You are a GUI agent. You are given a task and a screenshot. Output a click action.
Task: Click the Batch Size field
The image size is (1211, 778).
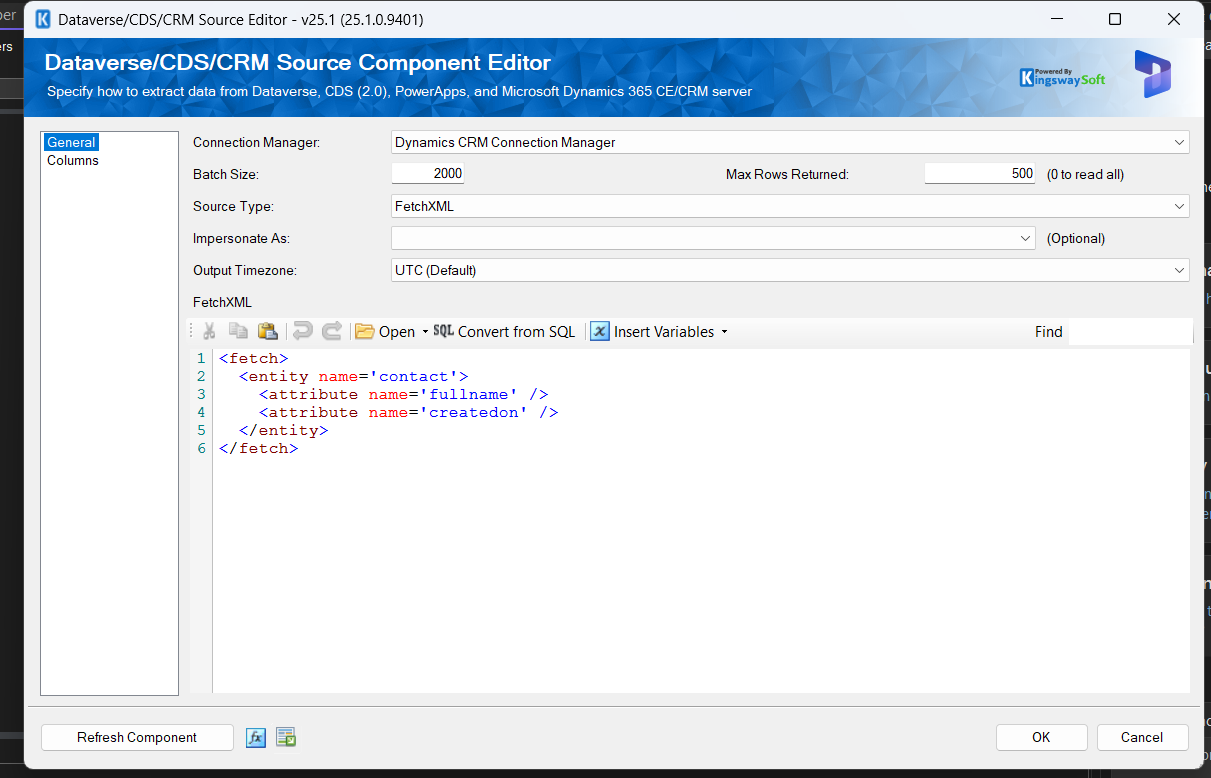[x=428, y=174]
